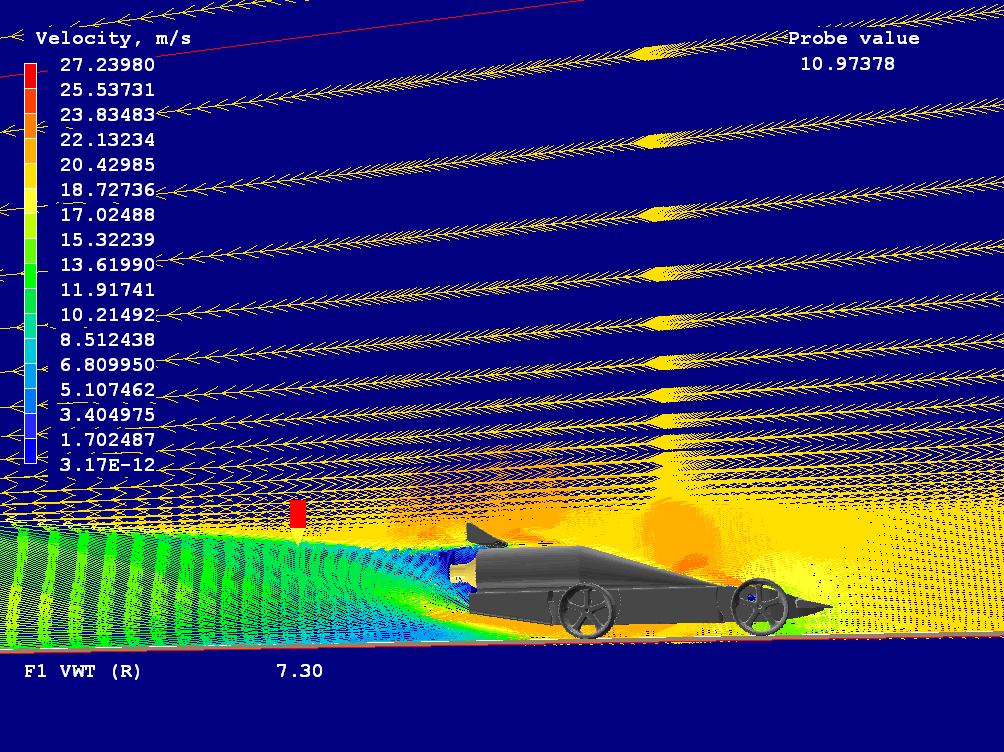
Task: Click the 'F1 VWT (R)' title text
Action: (82, 671)
